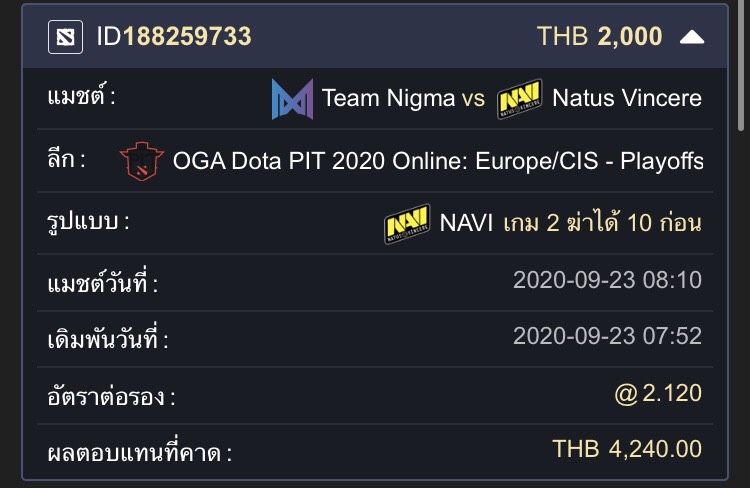This screenshot has width=750, height=488.
Task: Click the THB 2,000 stake amount
Action: [x=599, y=36]
